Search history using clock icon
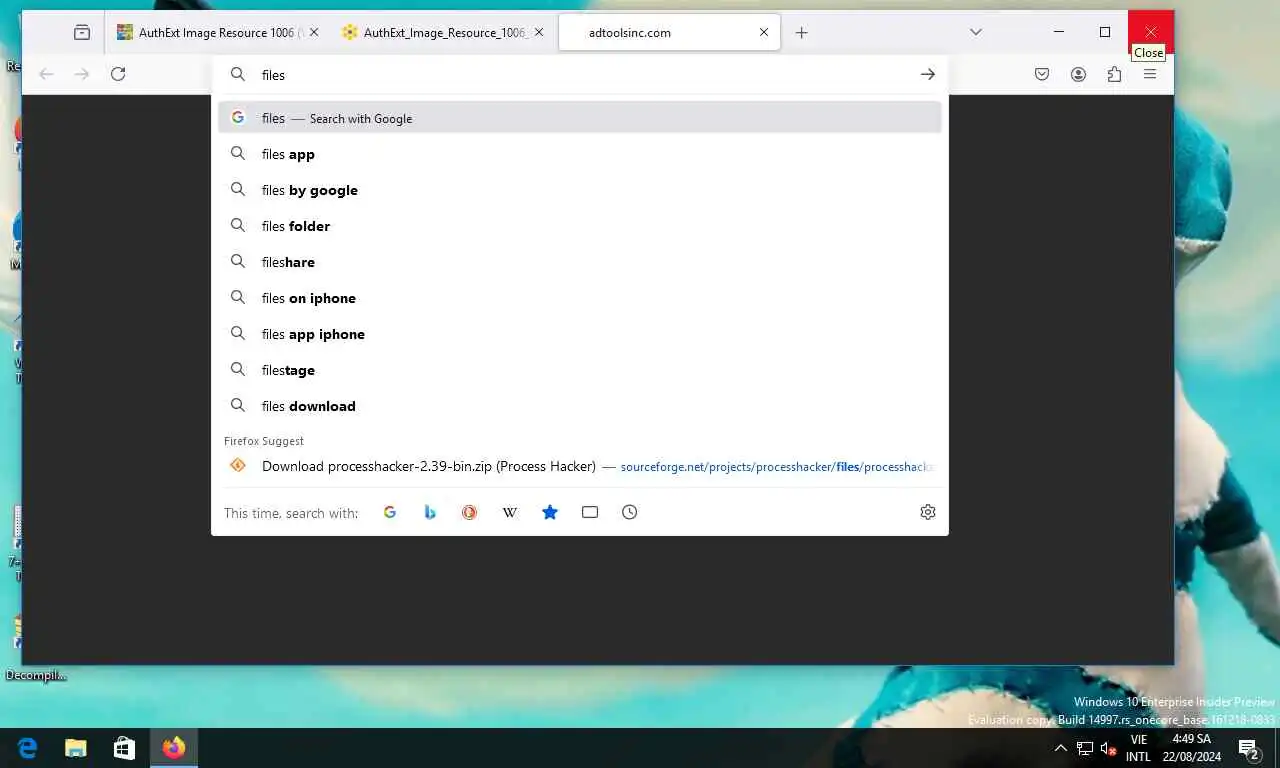 (629, 512)
